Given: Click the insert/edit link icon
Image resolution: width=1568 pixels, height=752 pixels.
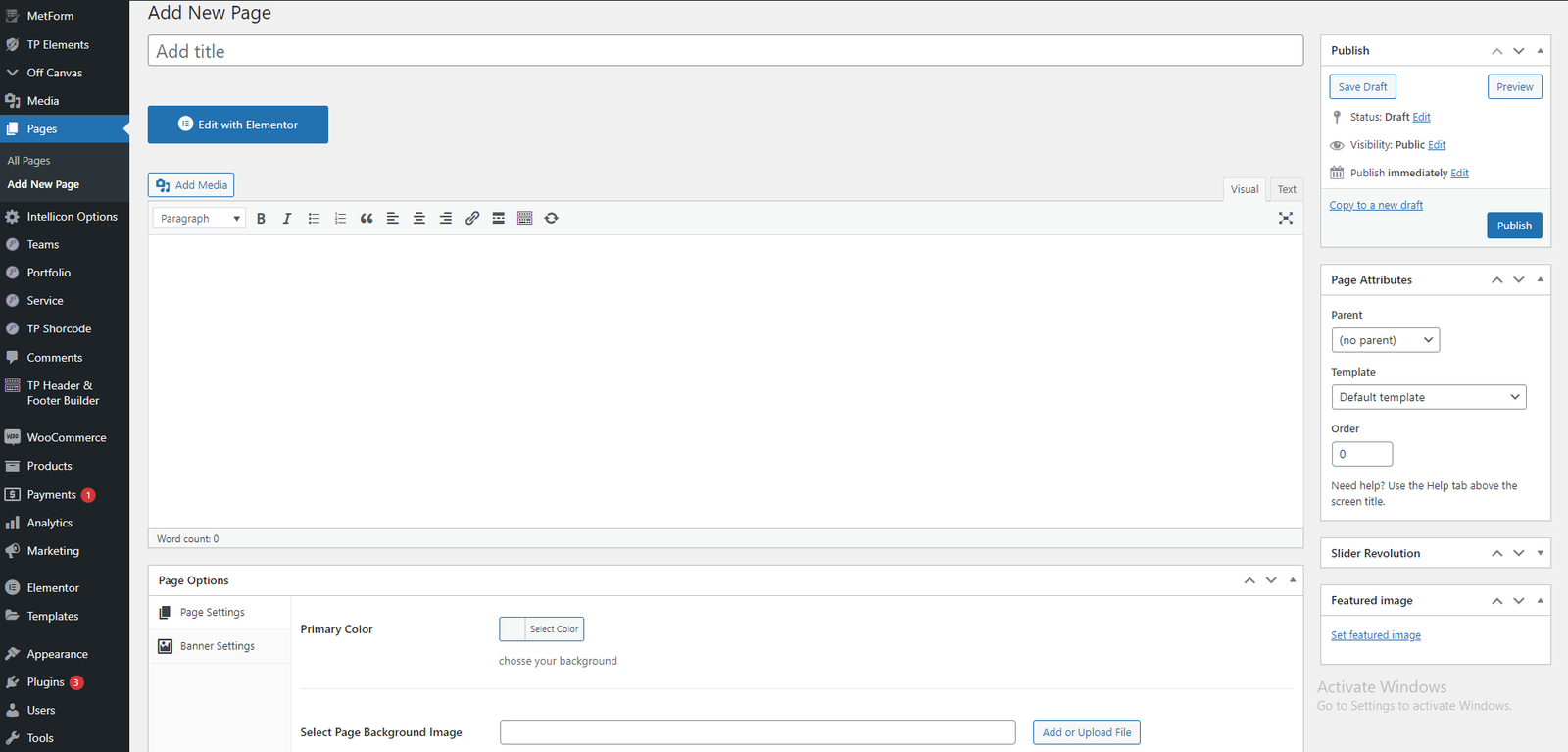Looking at the screenshot, I should (472, 219).
